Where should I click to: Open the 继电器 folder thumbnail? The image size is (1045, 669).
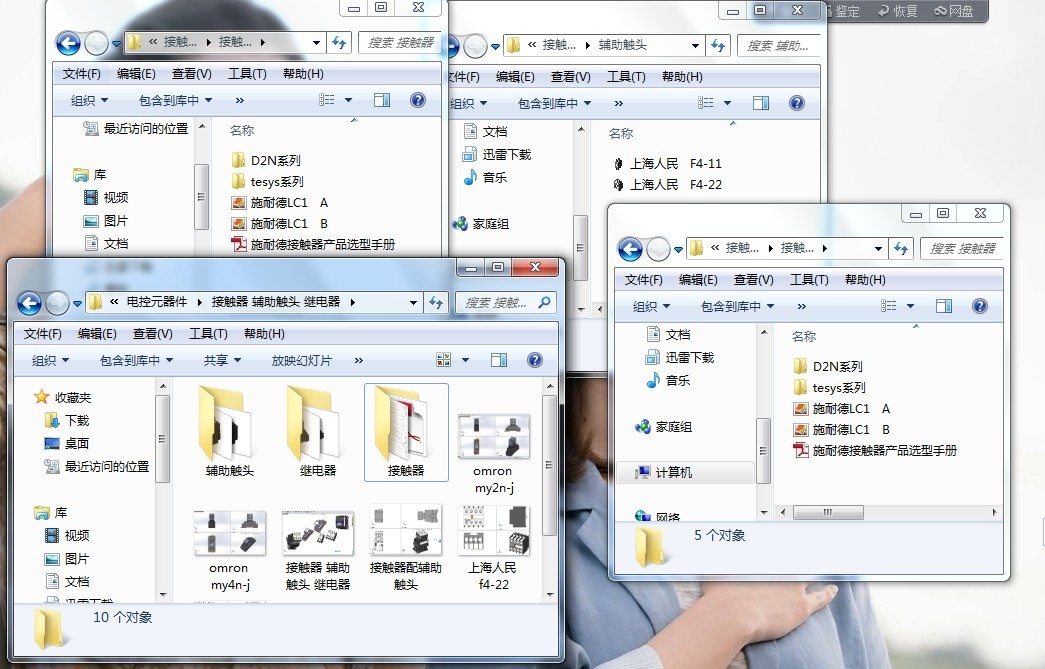(317, 432)
